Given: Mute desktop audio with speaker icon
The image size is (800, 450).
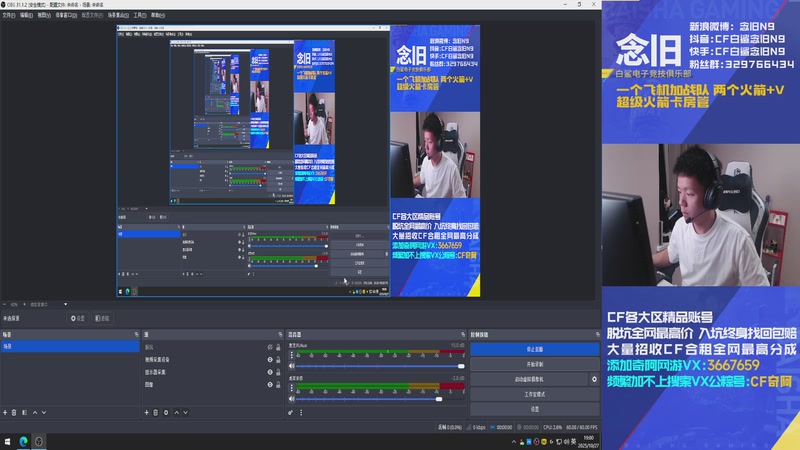Looking at the screenshot, I should coord(292,399).
